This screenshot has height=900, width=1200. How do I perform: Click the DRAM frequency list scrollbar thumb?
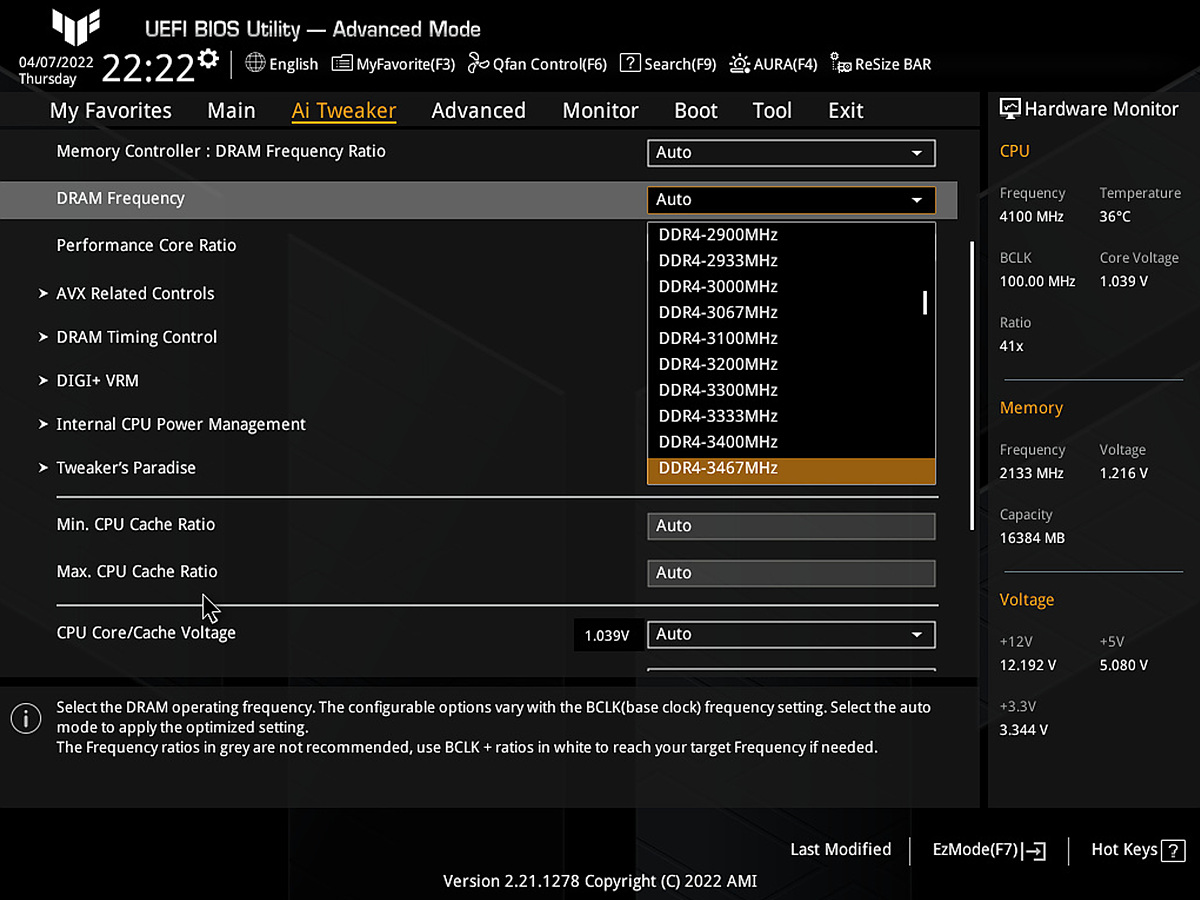(x=926, y=302)
